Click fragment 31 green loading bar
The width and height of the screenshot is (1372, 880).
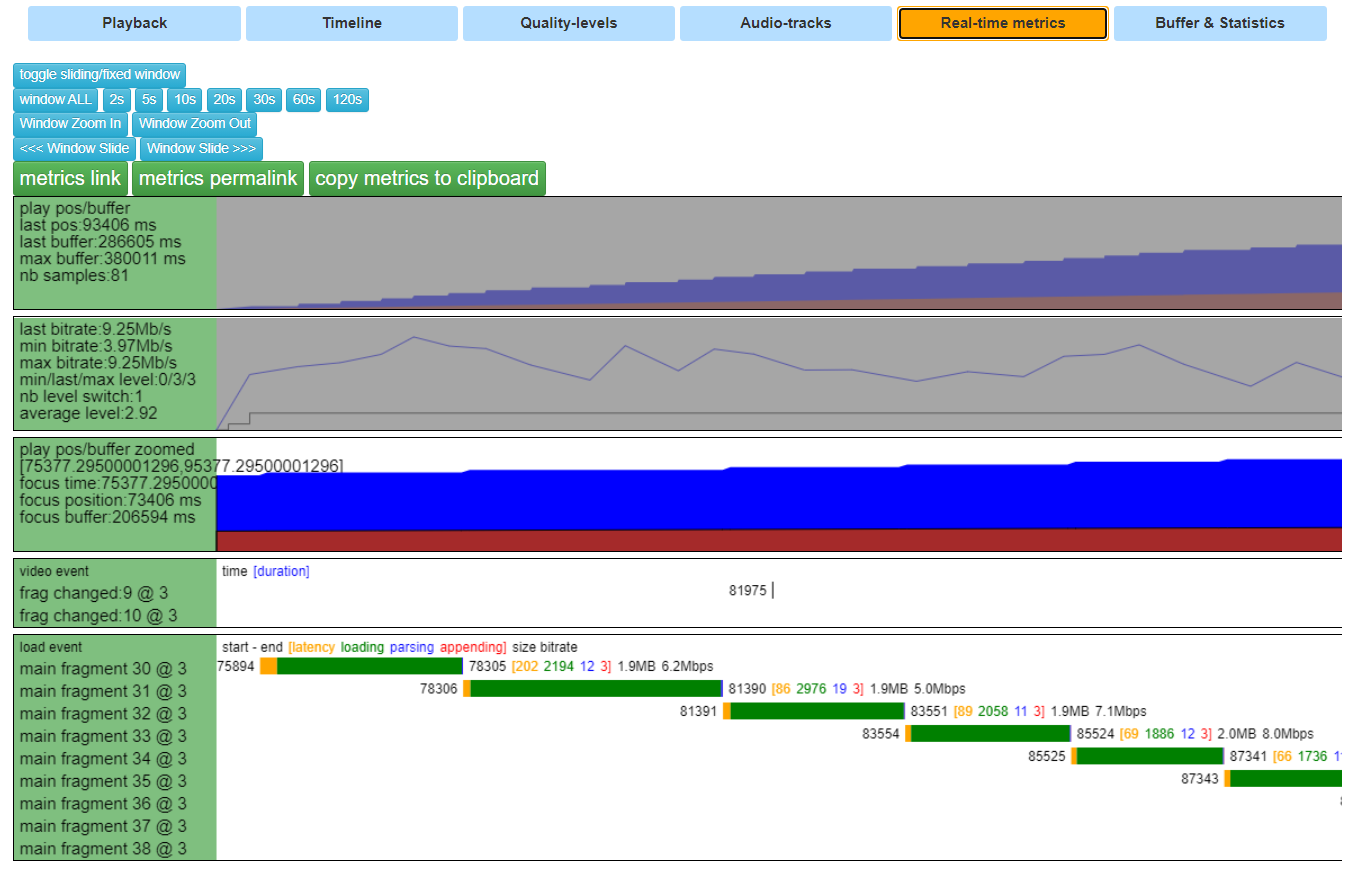[x=595, y=689]
